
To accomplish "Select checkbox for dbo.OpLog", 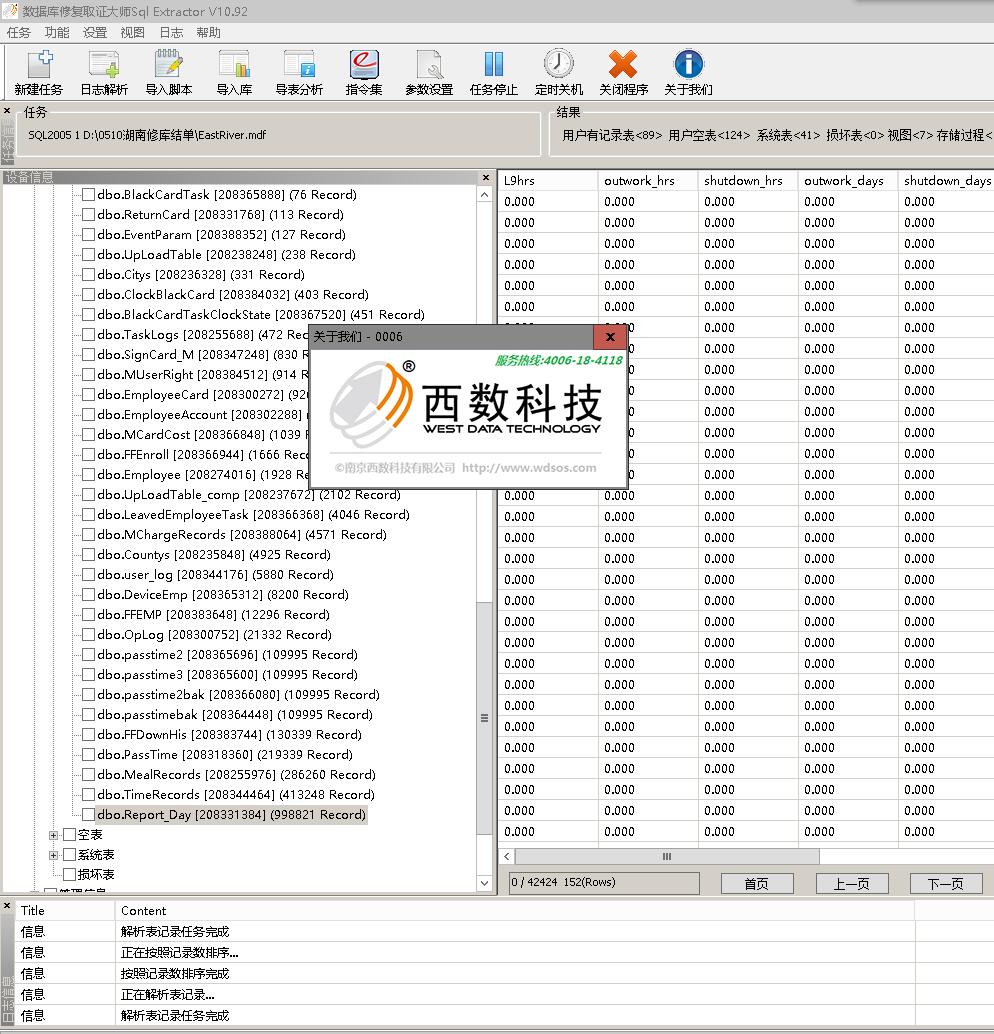I will (x=88, y=634).
